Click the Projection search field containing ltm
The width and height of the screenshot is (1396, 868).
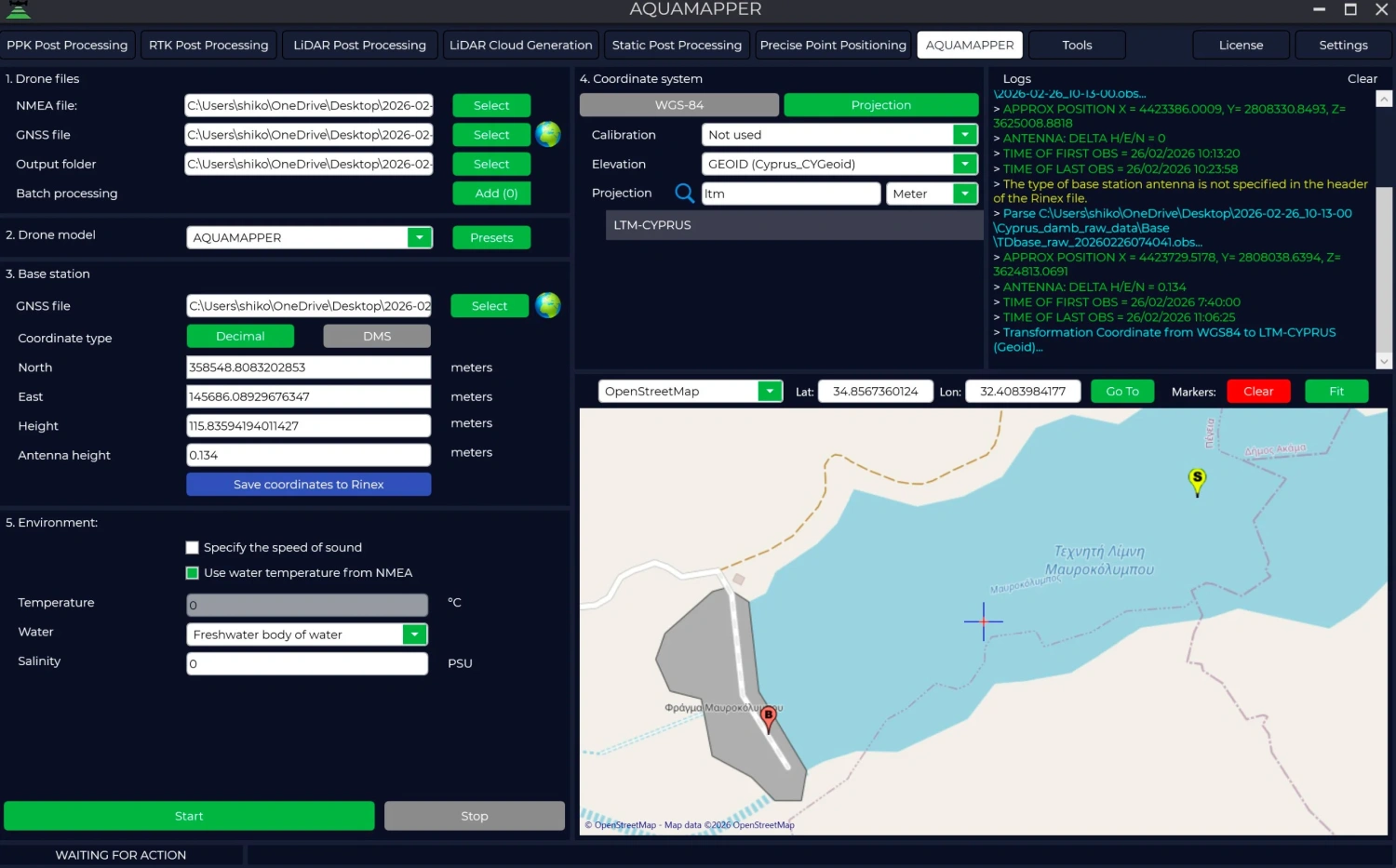pos(791,194)
